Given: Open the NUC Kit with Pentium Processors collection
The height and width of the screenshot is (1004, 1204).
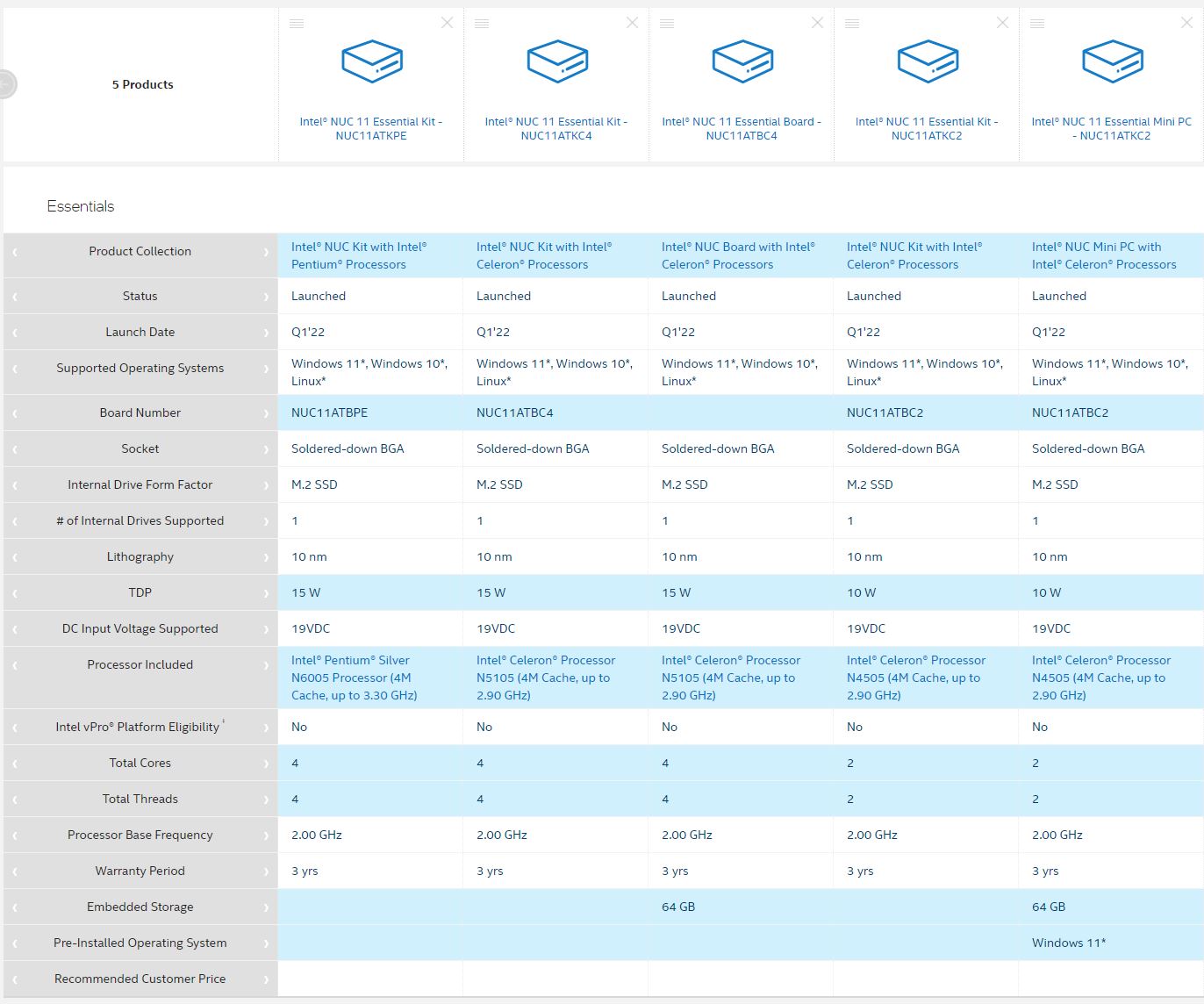Looking at the screenshot, I should (x=359, y=255).
